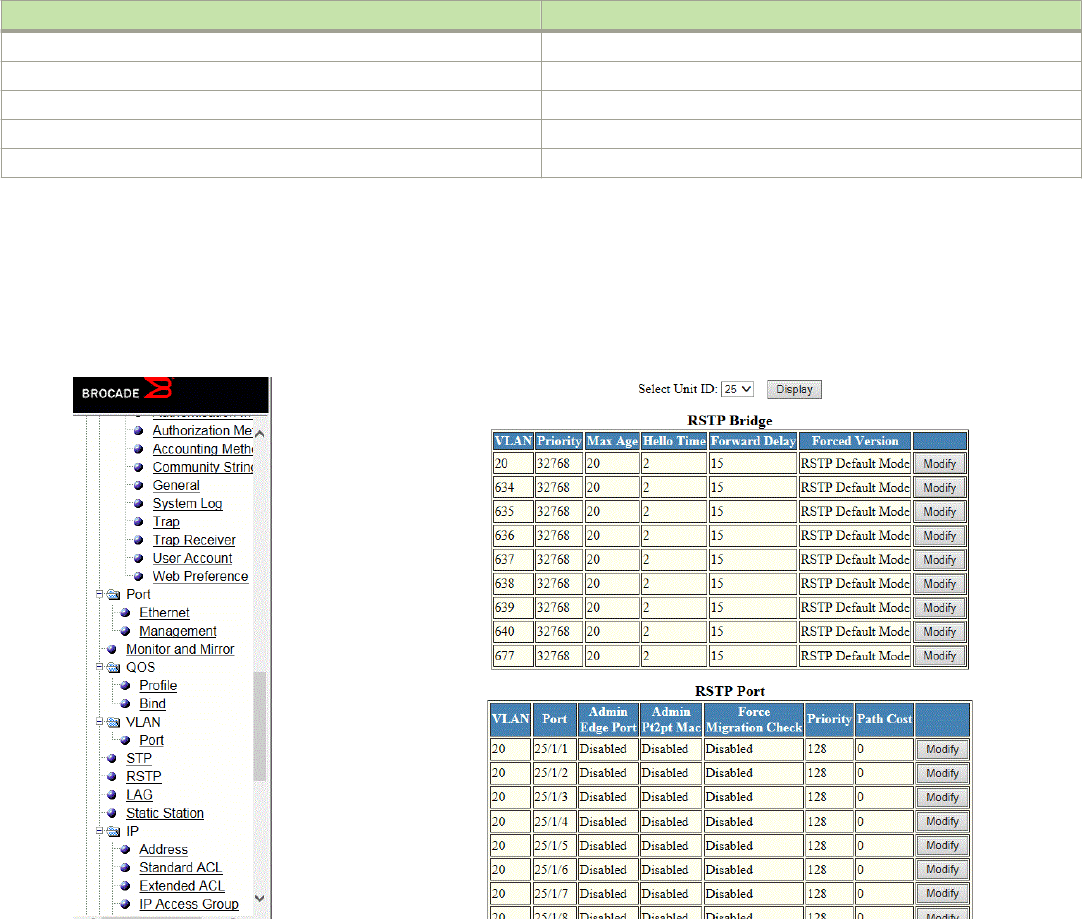This screenshot has height=919, width=1082.
Task: Open the QOS Bind link
Action: pos(153,704)
